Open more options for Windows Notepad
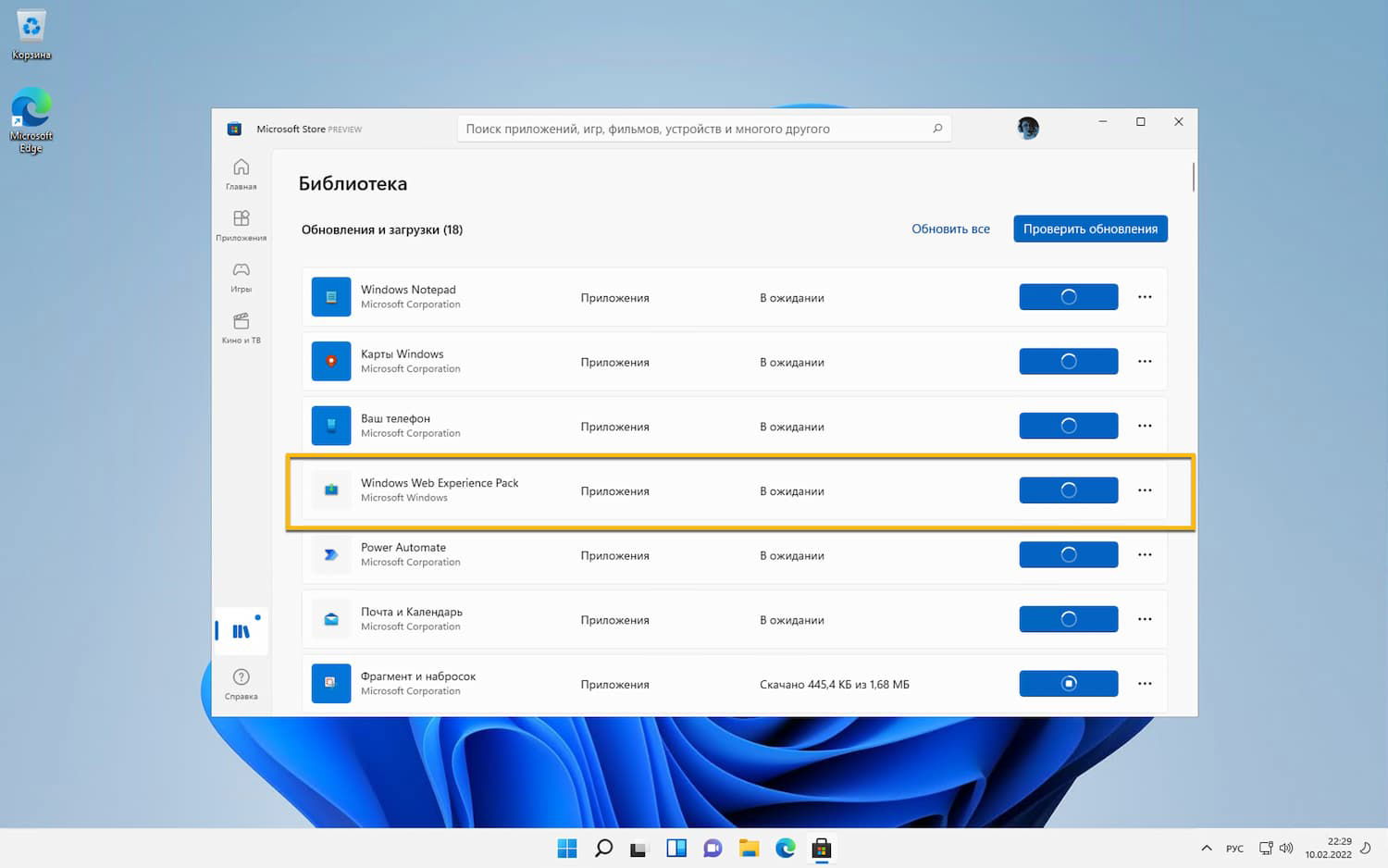The width and height of the screenshot is (1388, 868). point(1145,297)
